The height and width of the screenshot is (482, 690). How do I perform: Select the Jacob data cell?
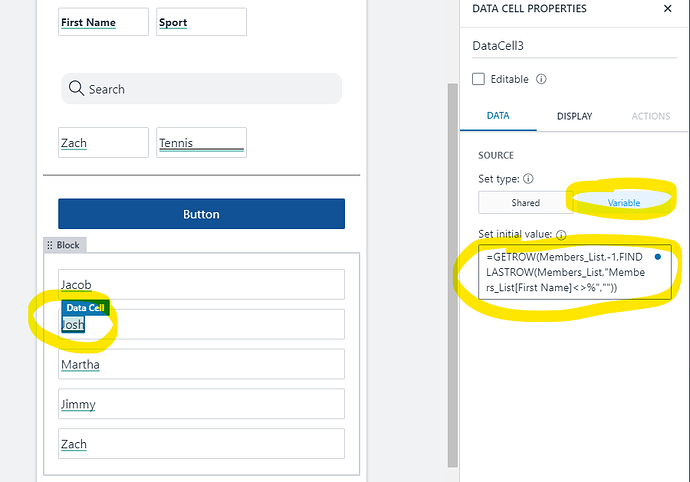201,285
